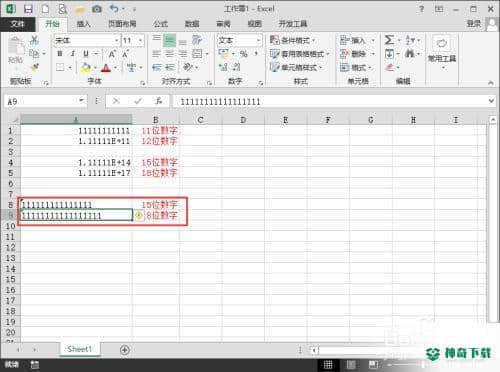Expand the Name Box dropdown arrow
The width and height of the screenshot is (500, 372).
pos(81,101)
